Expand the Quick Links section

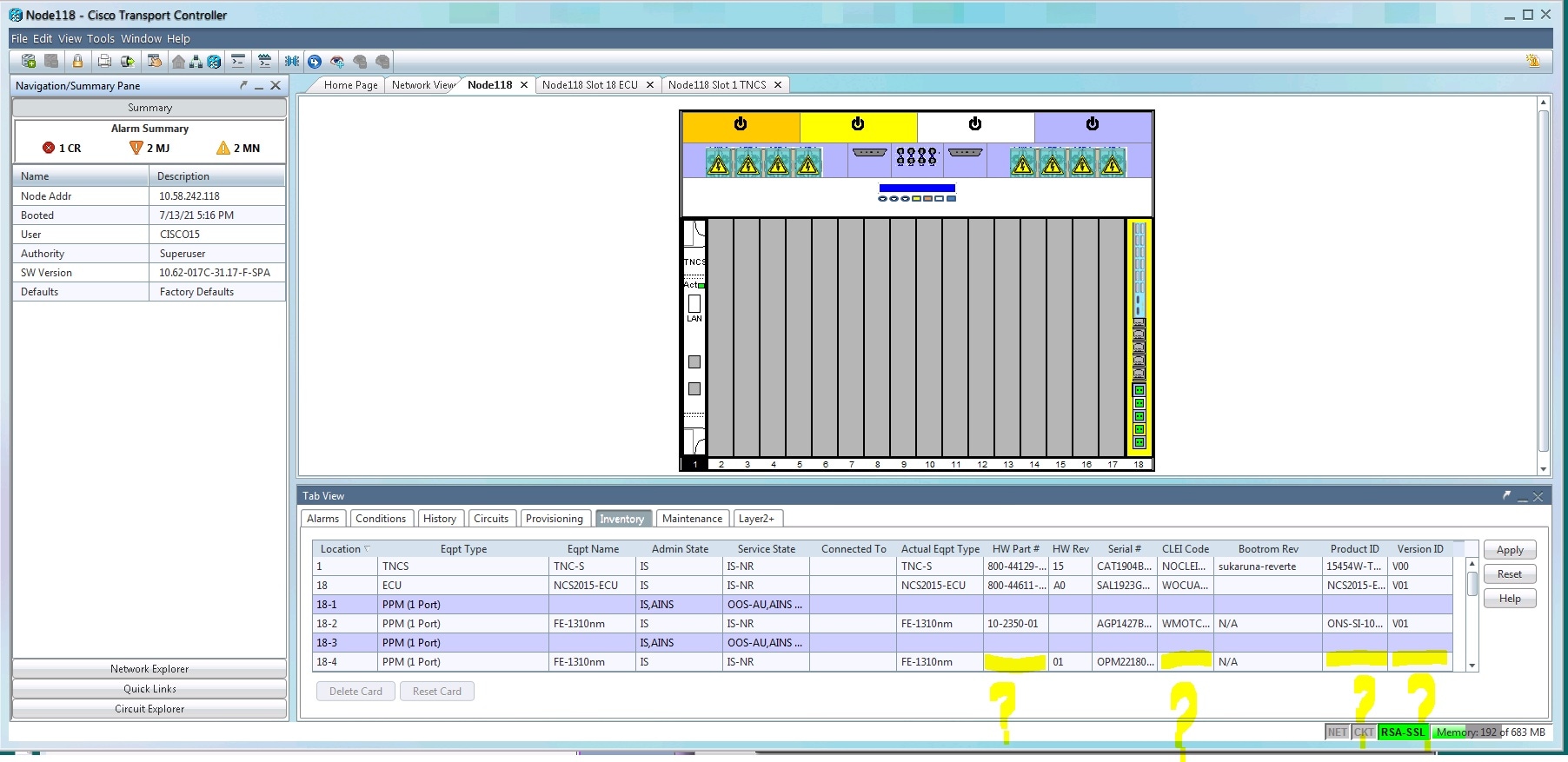pyautogui.click(x=149, y=689)
